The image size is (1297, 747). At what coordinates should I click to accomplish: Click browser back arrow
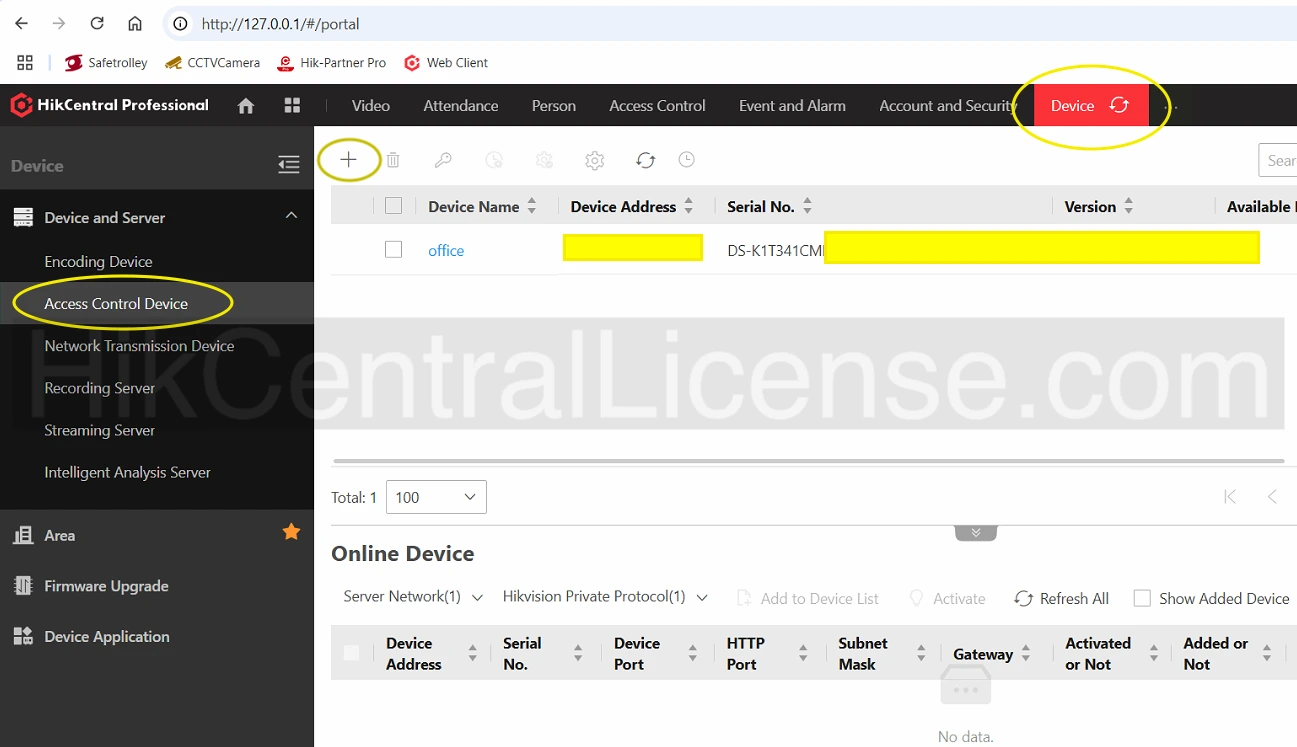coord(22,23)
